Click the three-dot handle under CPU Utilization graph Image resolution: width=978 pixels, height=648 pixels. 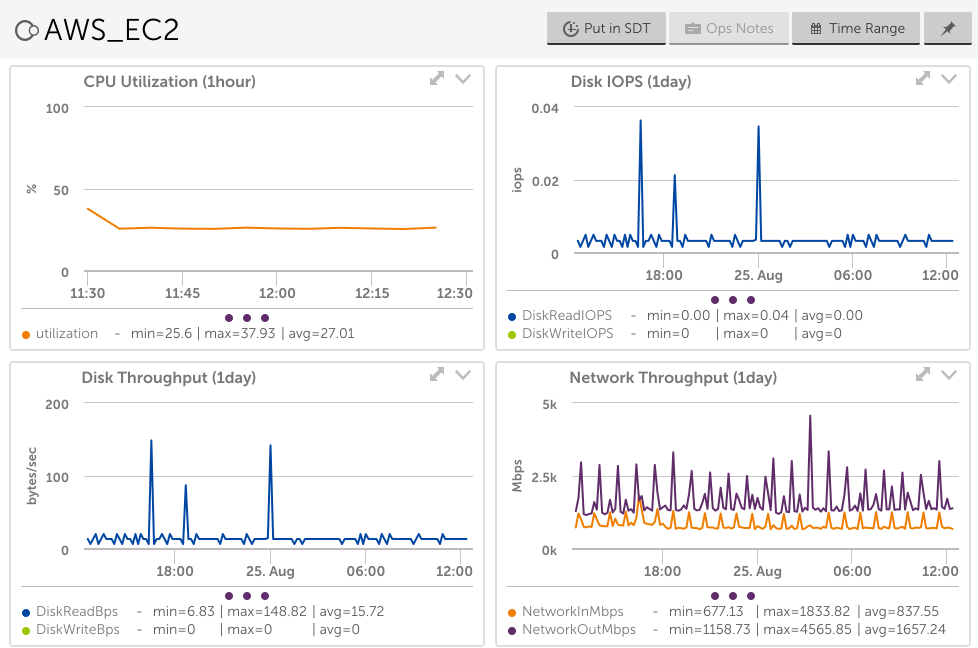pos(247,318)
